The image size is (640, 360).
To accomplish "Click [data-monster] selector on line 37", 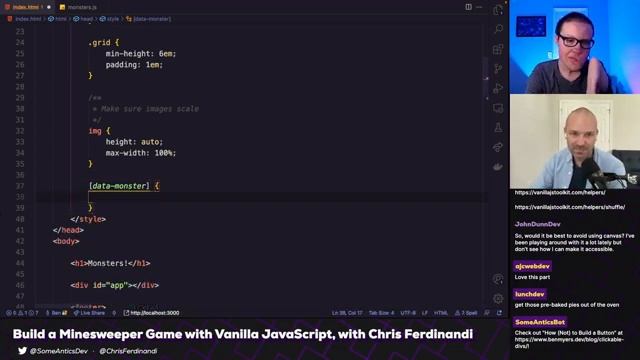I will [x=119, y=186].
